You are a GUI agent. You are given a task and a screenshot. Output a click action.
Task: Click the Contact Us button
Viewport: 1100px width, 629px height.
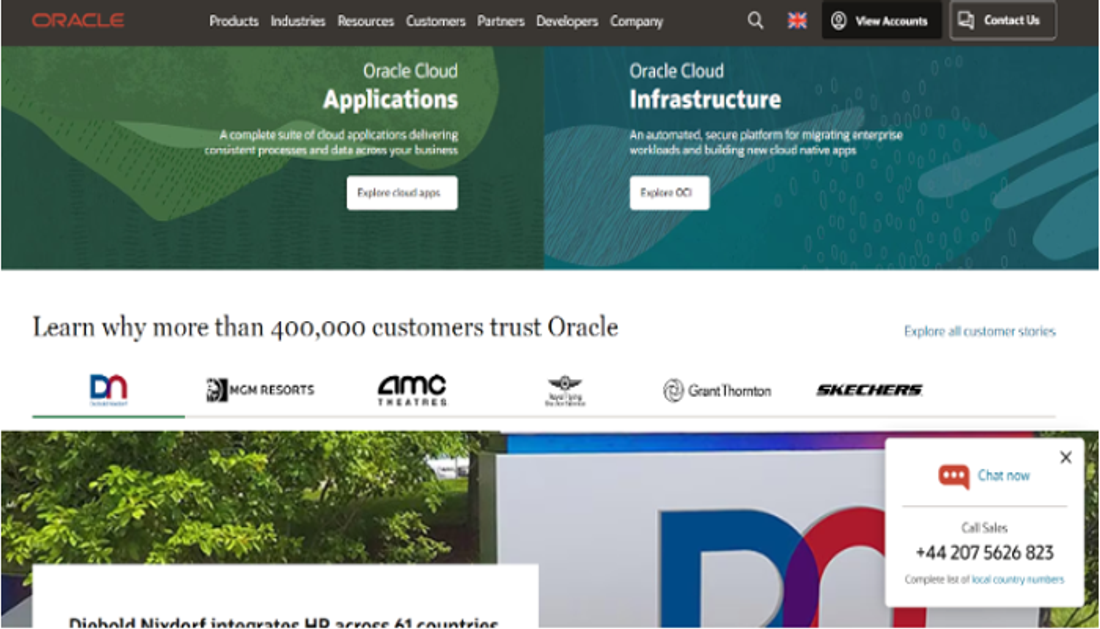pos(1002,20)
